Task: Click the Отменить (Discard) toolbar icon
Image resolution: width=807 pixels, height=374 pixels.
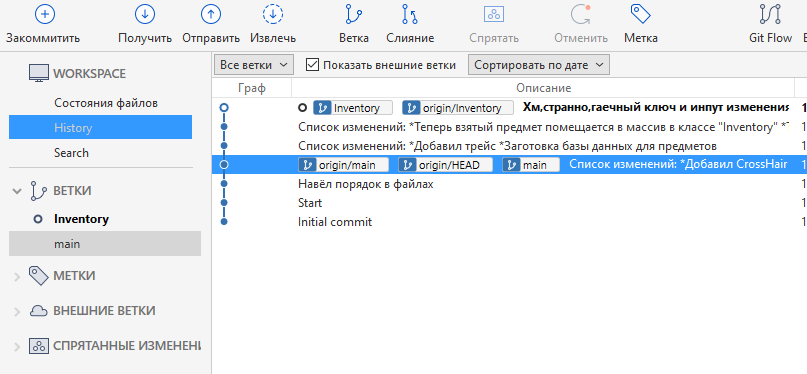Action: click(x=581, y=14)
